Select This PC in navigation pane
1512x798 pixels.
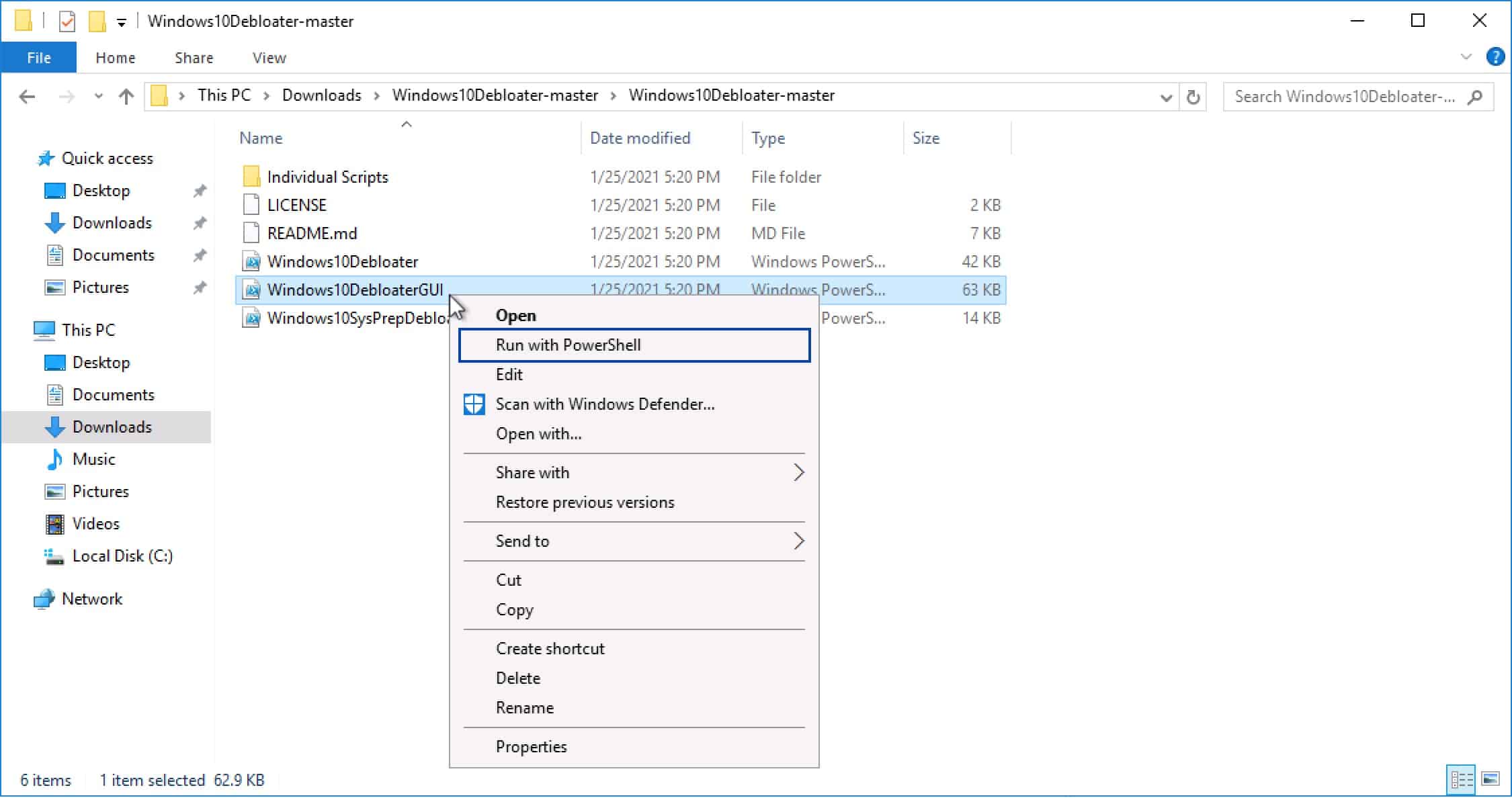pyautogui.click(x=88, y=330)
